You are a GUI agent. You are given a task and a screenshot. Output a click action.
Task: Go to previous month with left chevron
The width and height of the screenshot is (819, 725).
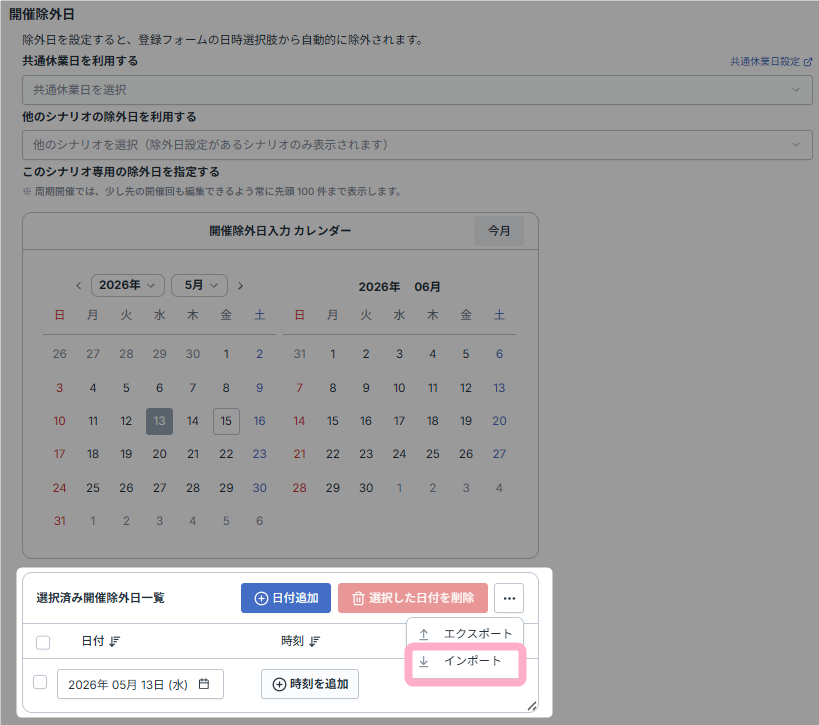(78, 286)
